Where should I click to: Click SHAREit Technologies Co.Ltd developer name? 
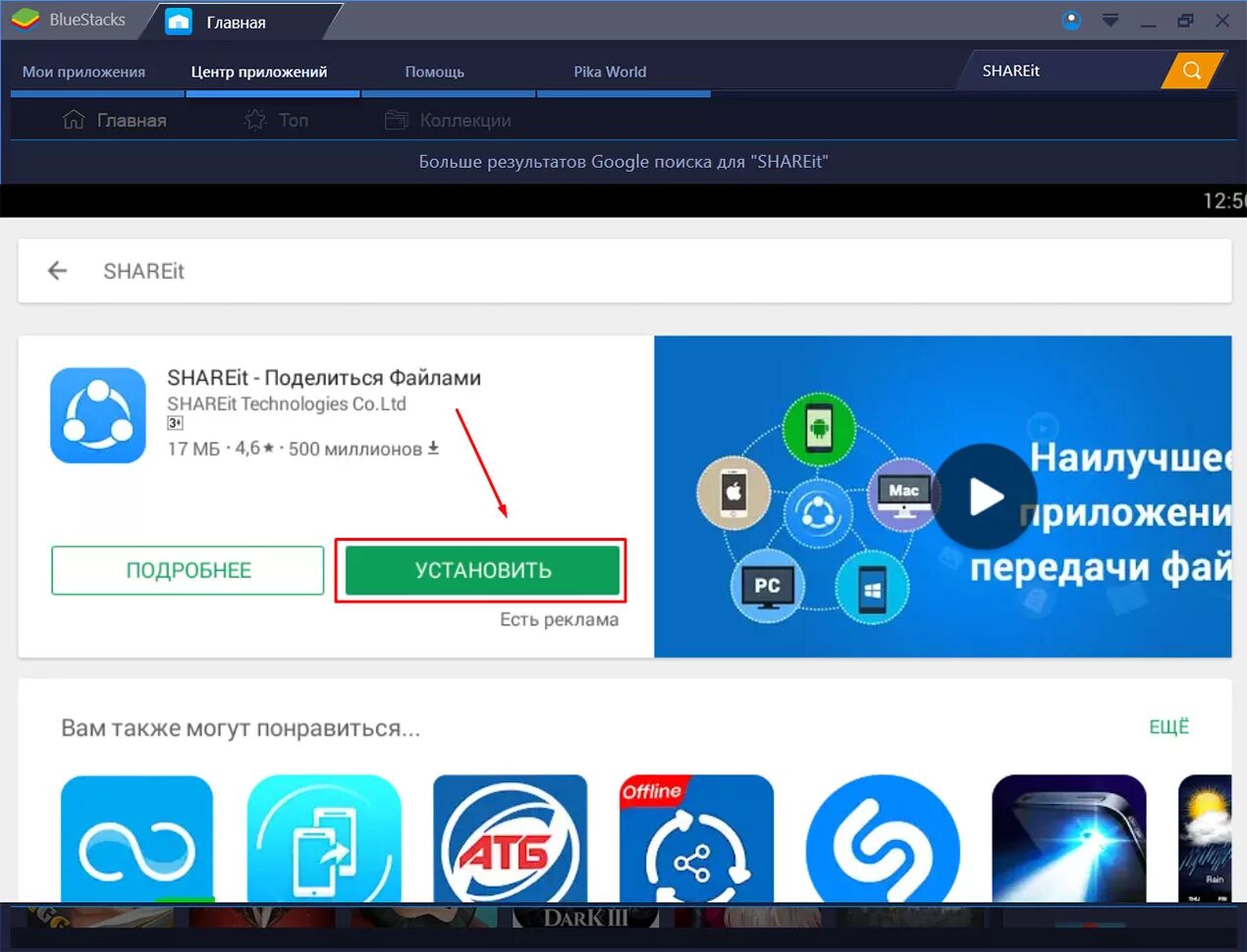[287, 403]
